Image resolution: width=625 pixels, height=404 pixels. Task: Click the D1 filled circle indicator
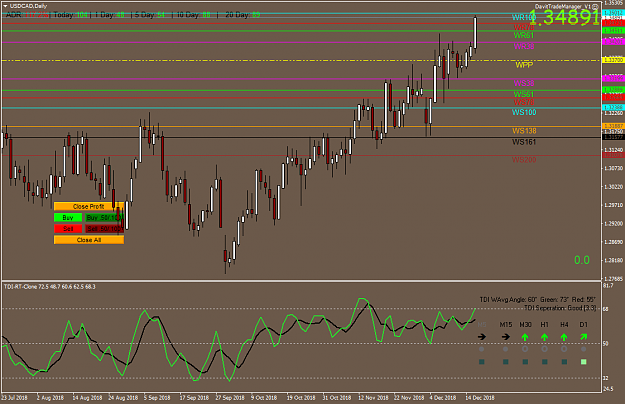click(584, 349)
